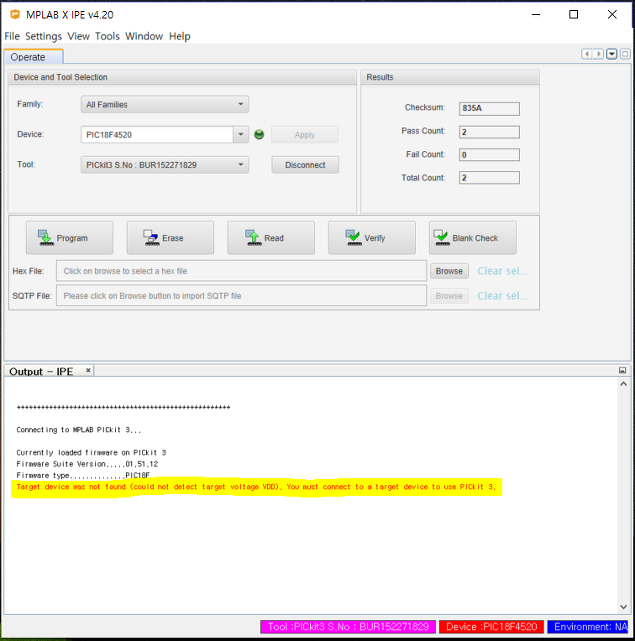The width and height of the screenshot is (635, 641).
Task: Click the disabled SQTP Browse button
Action: (x=449, y=296)
